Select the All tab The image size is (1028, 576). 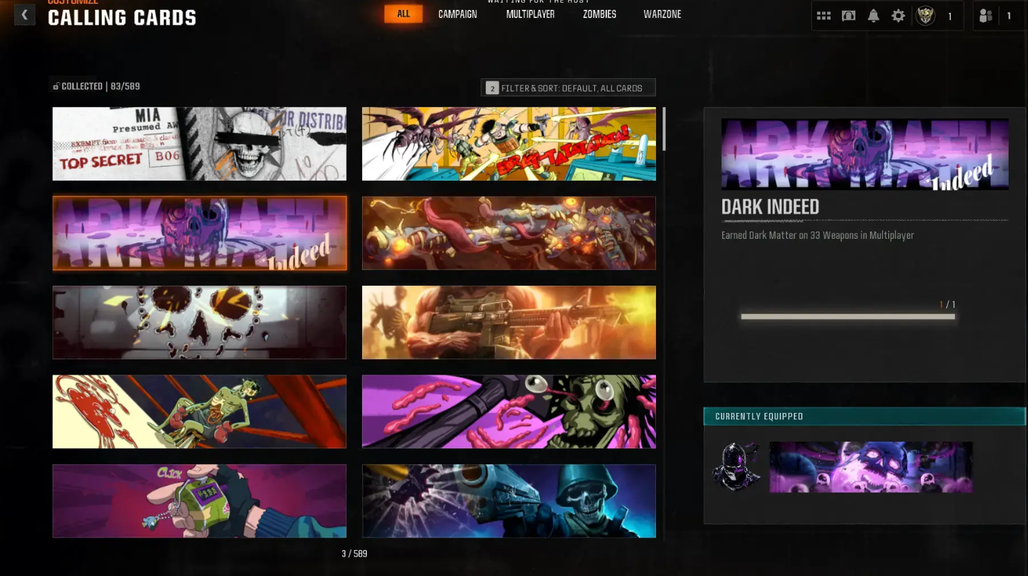(403, 14)
